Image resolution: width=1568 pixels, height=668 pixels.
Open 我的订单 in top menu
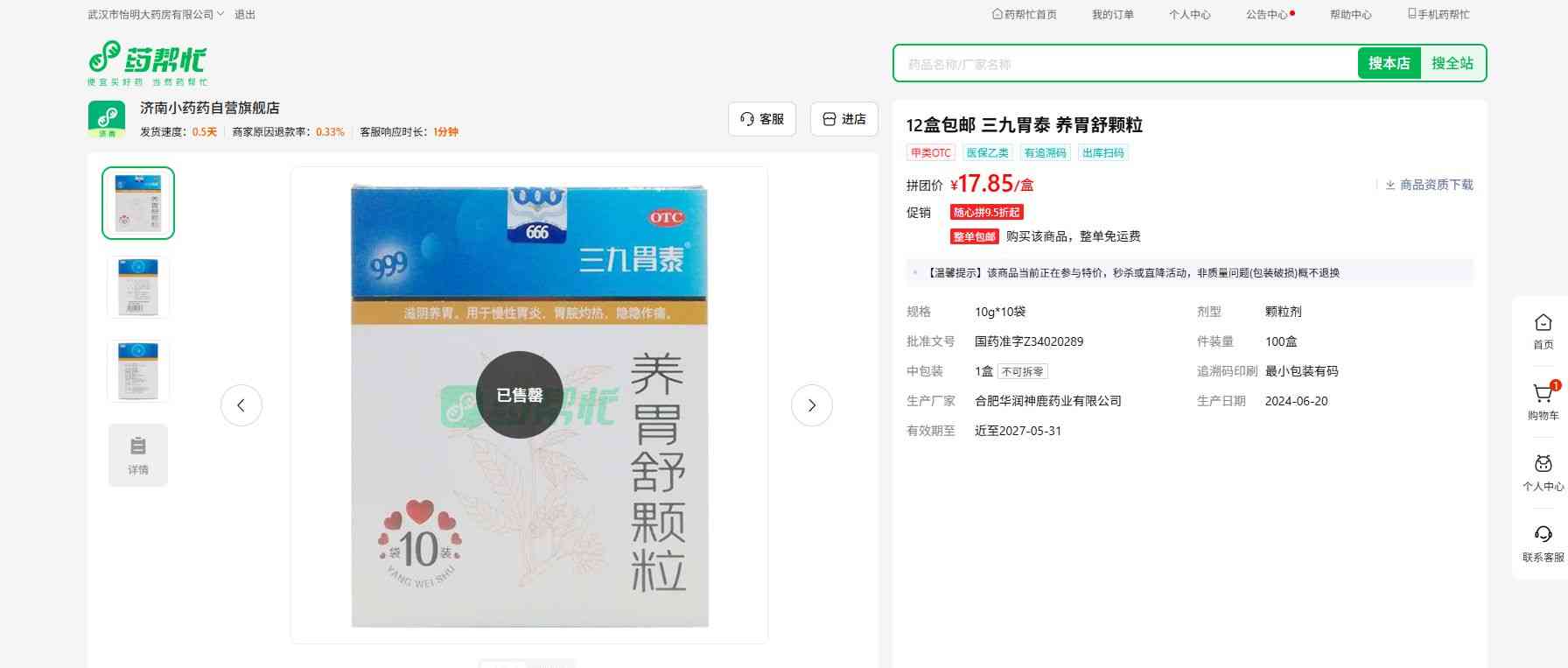pyautogui.click(x=1112, y=14)
